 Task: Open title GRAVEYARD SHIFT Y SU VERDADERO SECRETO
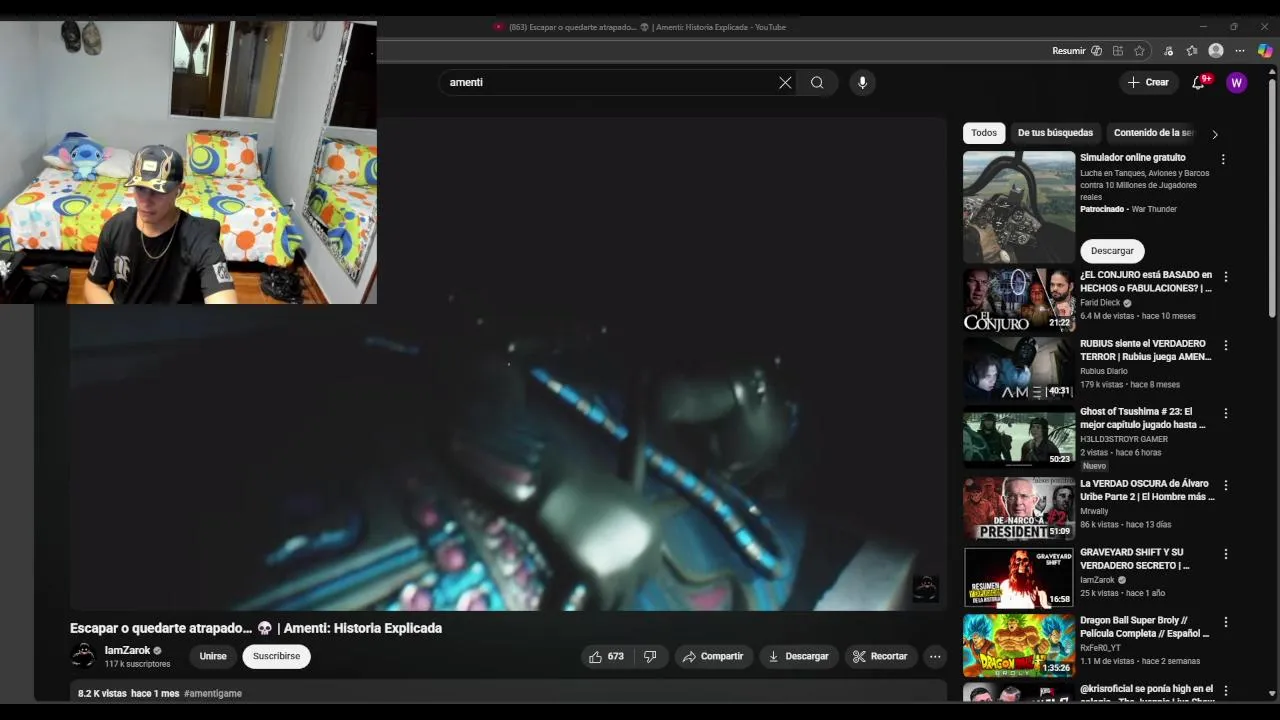pyautogui.click(x=1135, y=559)
